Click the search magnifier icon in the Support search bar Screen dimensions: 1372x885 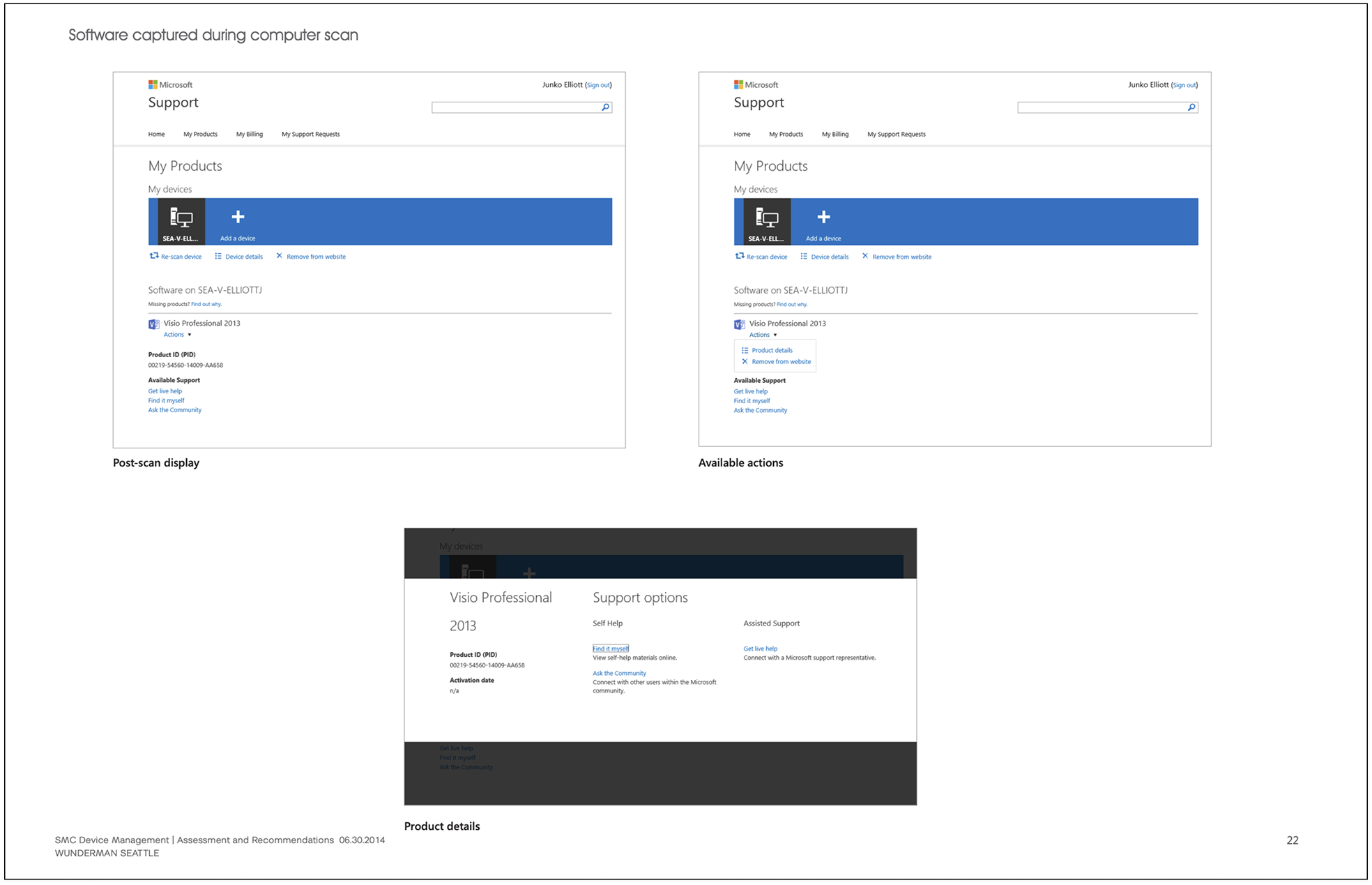606,107
